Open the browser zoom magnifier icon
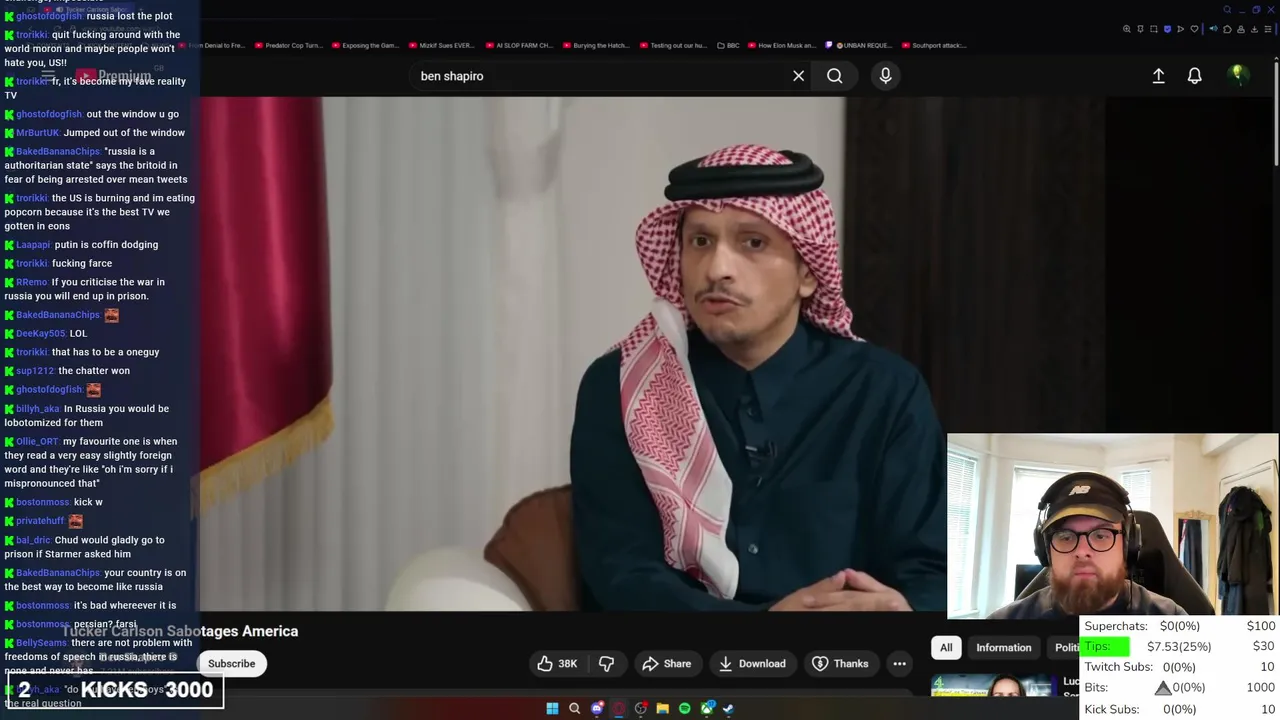The width and height of the screenshot is (1280, 720). coord(1127,29)
